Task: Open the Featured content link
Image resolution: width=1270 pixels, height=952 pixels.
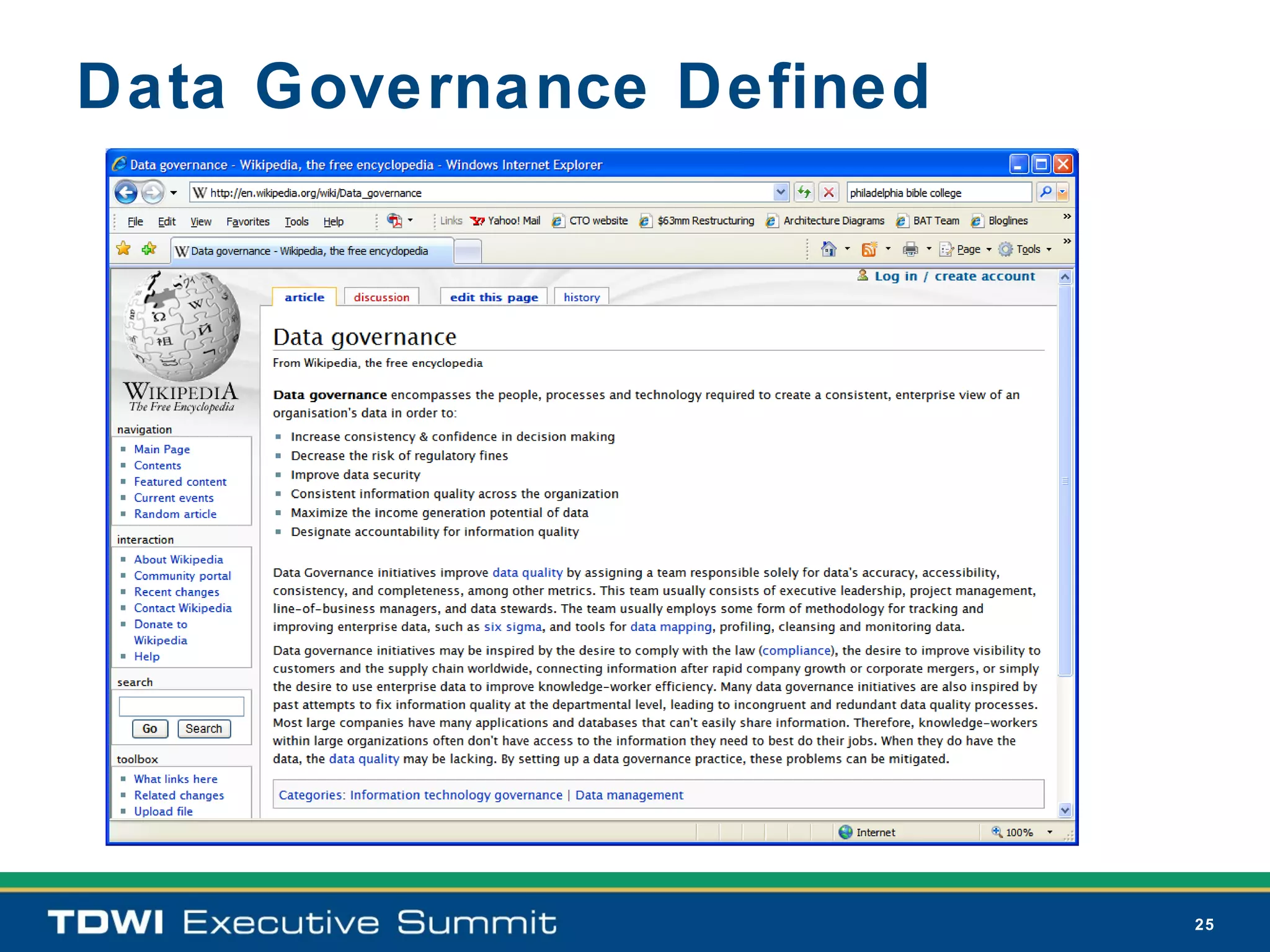Action: coord(180,482)
